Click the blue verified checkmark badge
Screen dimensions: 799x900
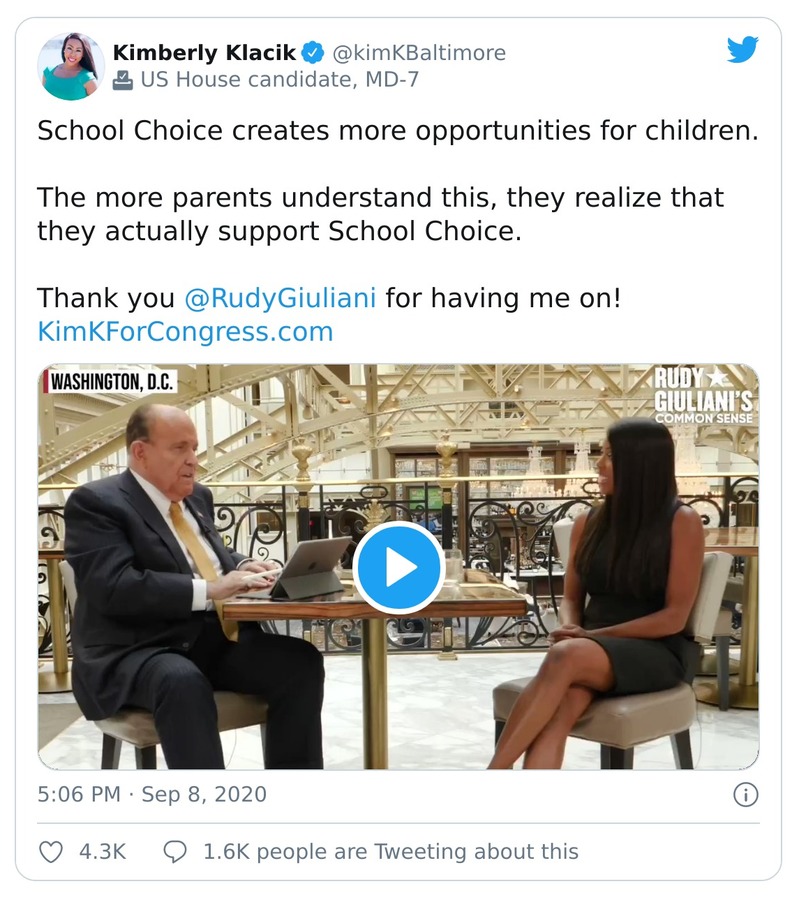(x=313, y=52)
